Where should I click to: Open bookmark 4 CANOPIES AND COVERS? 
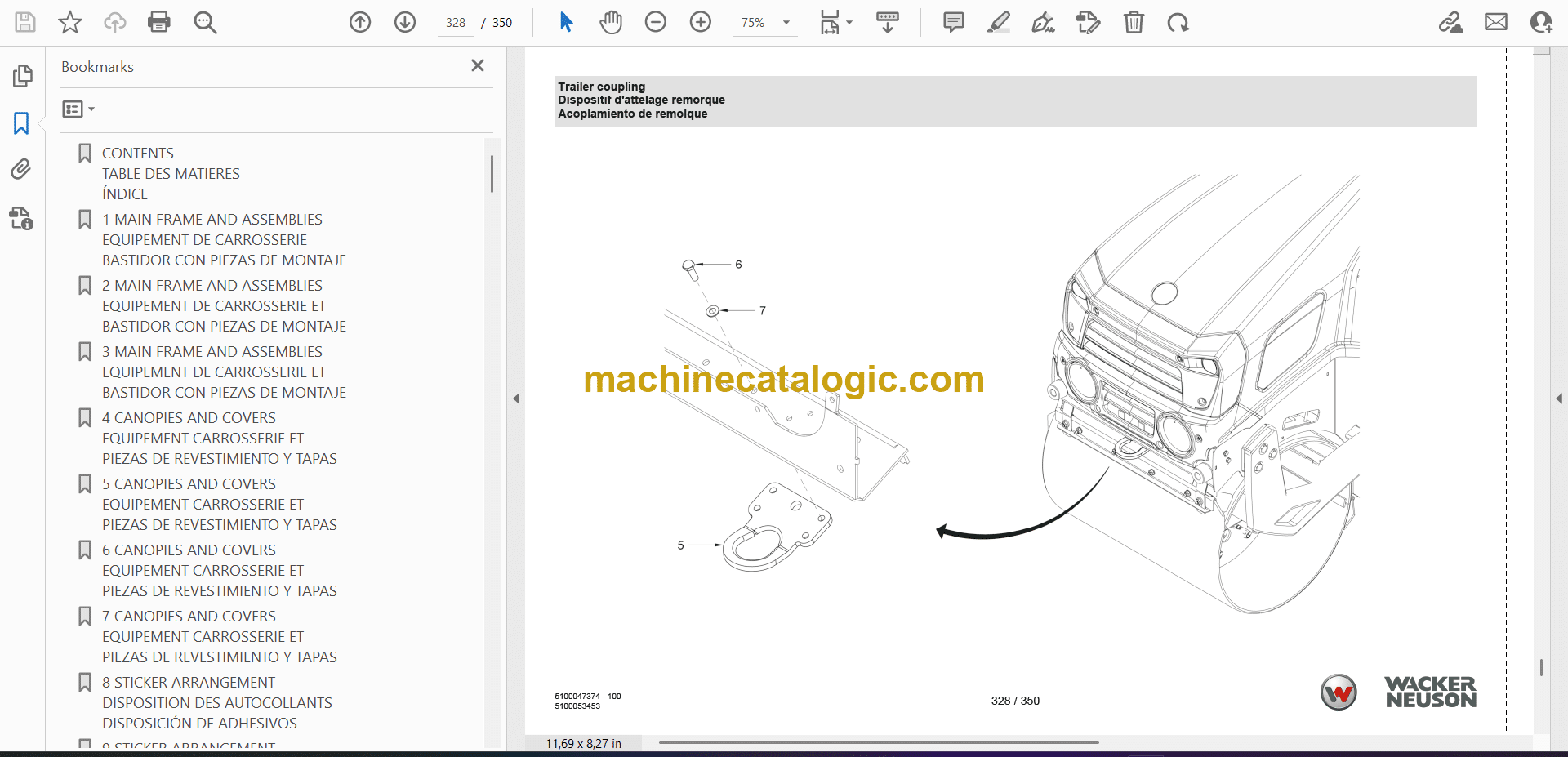coord(189,418)
